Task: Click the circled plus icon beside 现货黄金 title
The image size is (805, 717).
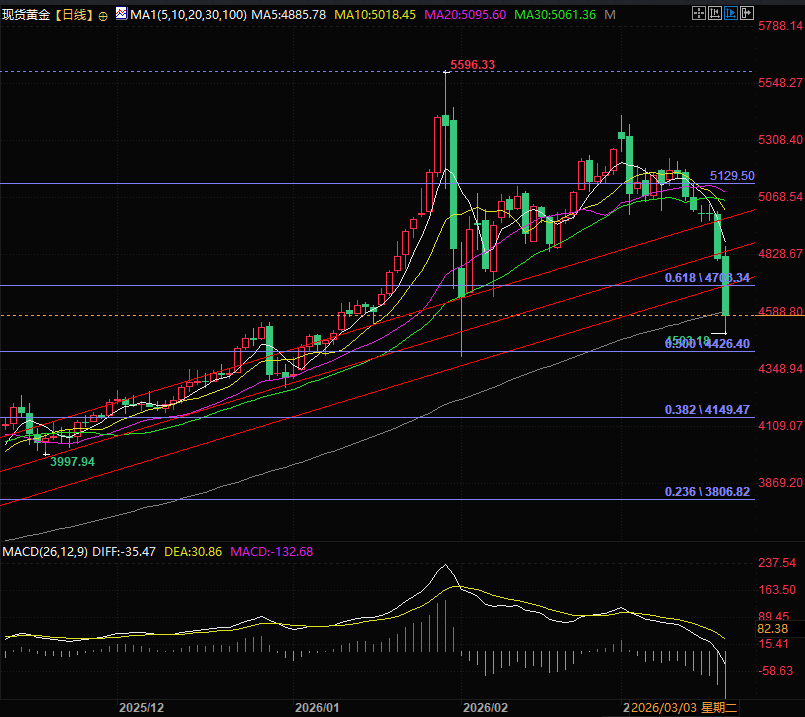Action: [103, 16]
